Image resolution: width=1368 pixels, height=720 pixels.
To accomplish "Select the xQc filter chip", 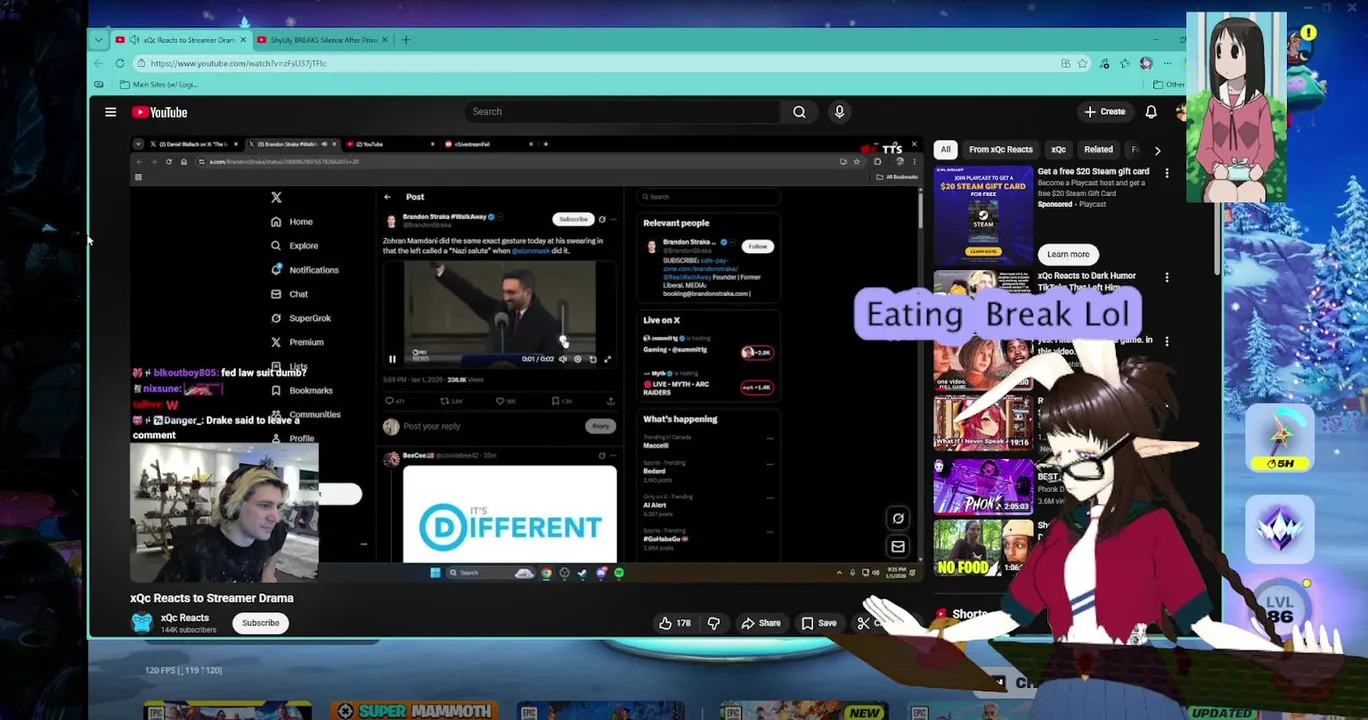I will click(1058, 150).
